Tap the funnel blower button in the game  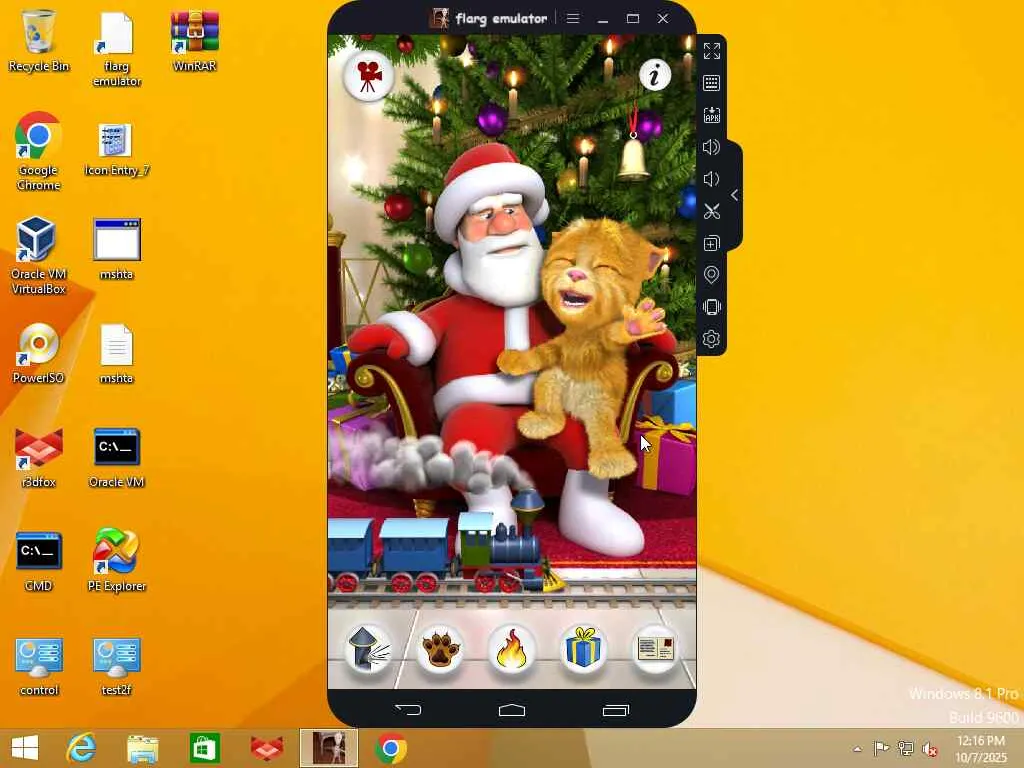368,649
